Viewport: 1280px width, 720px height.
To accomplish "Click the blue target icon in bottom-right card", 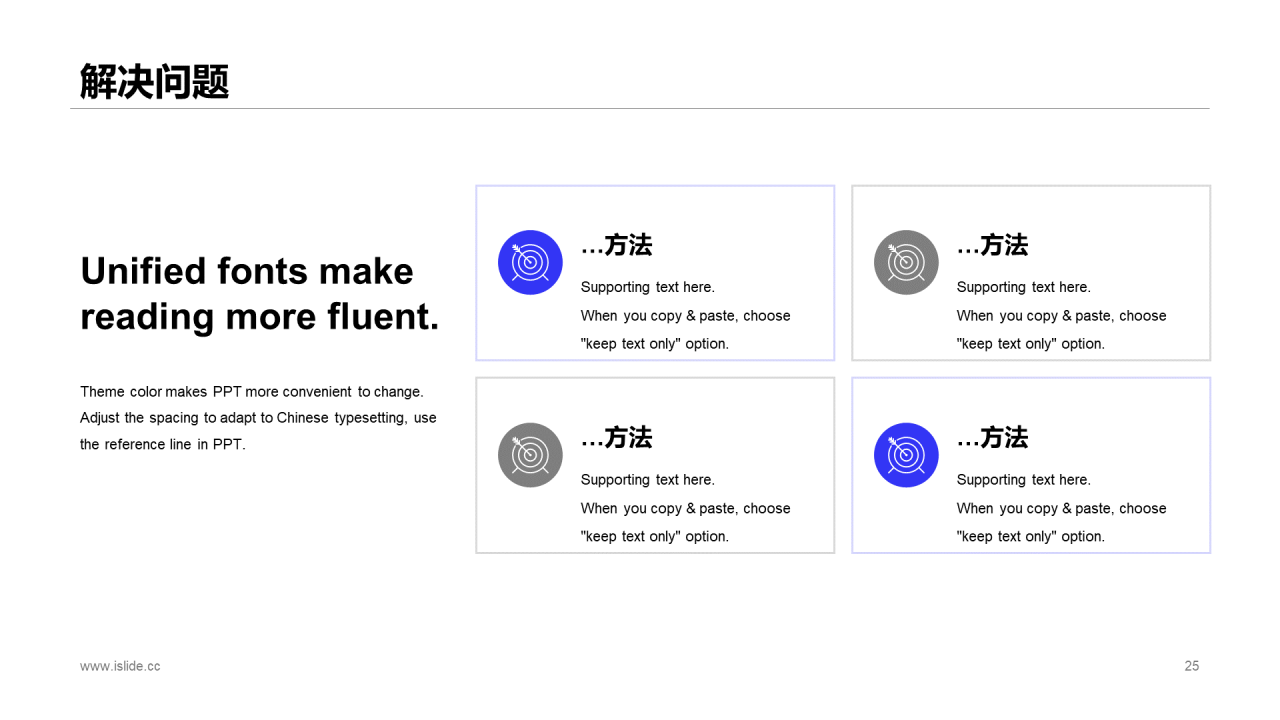I will click(906, 455).
